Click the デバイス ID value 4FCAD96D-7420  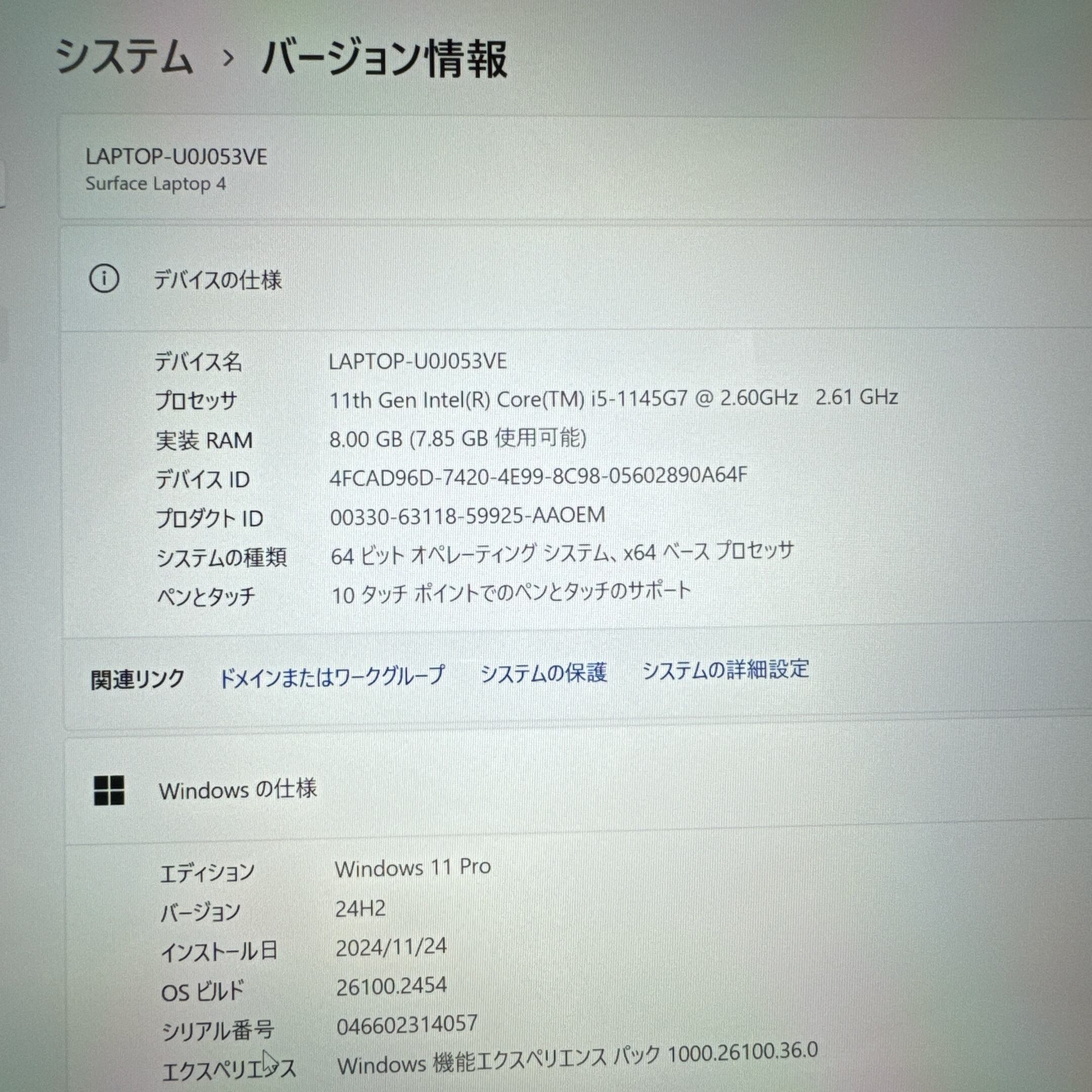538,476
